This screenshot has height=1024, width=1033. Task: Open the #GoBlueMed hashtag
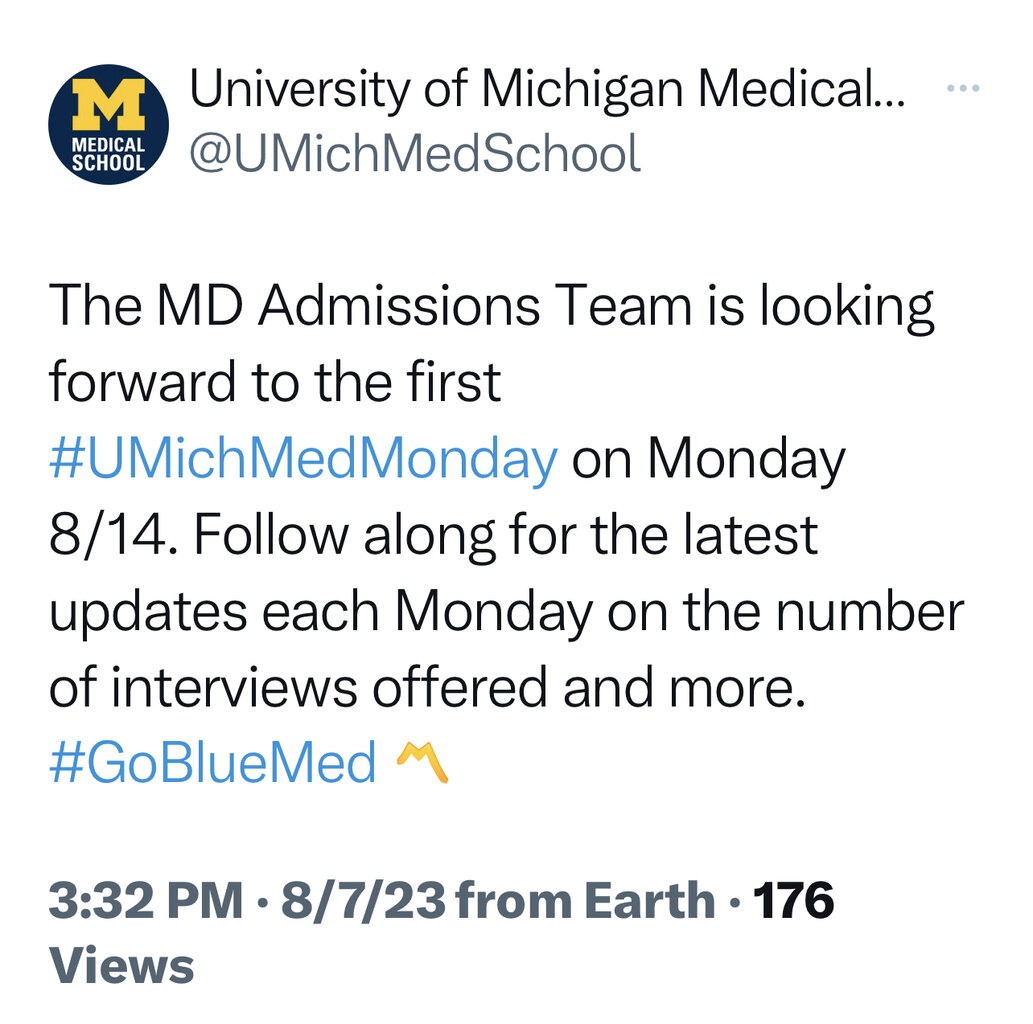pyautogui.click(x=212, y=765)
